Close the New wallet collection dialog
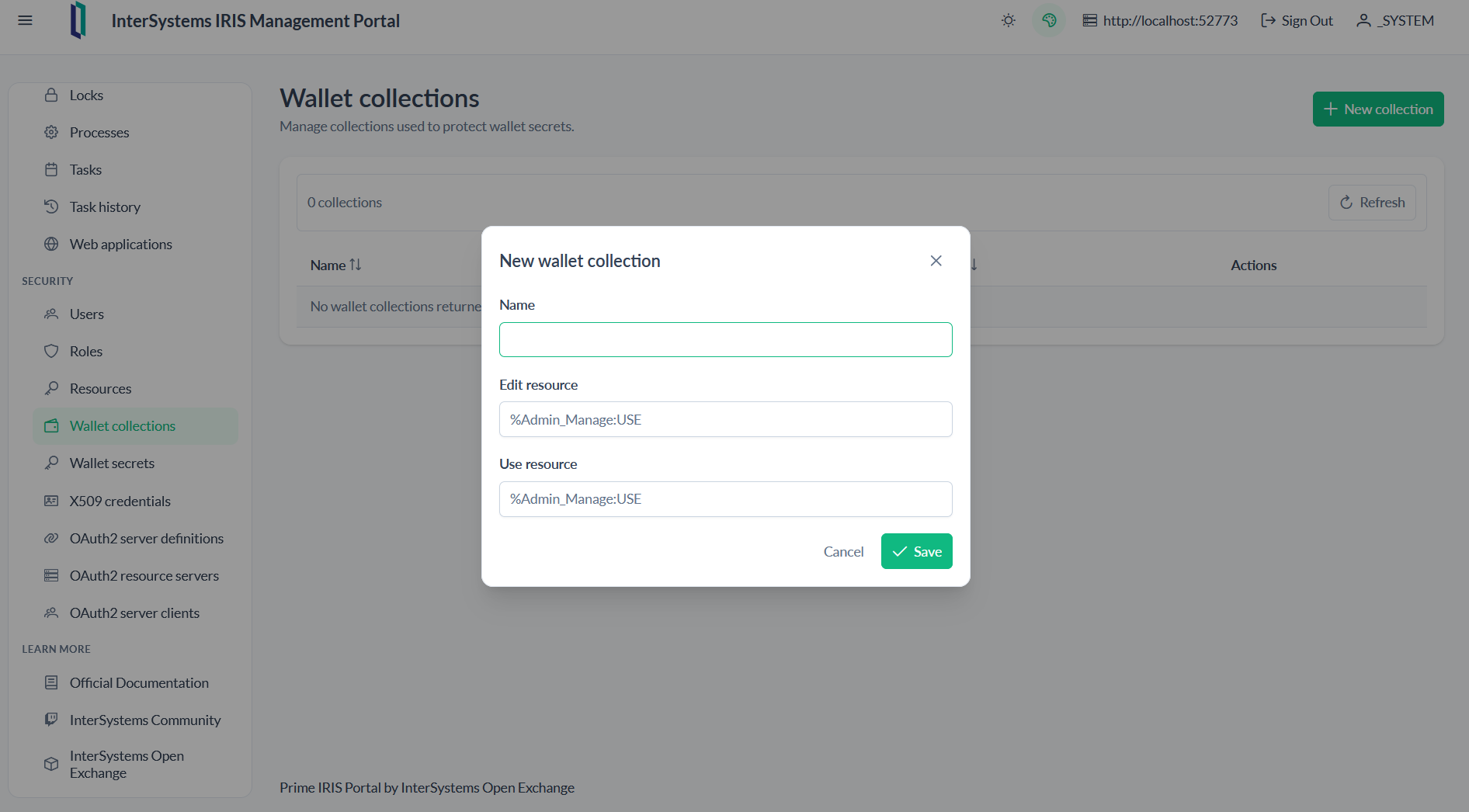This screenshot has width=1469, height=812. pyautogui.click(x=936, y=261)
